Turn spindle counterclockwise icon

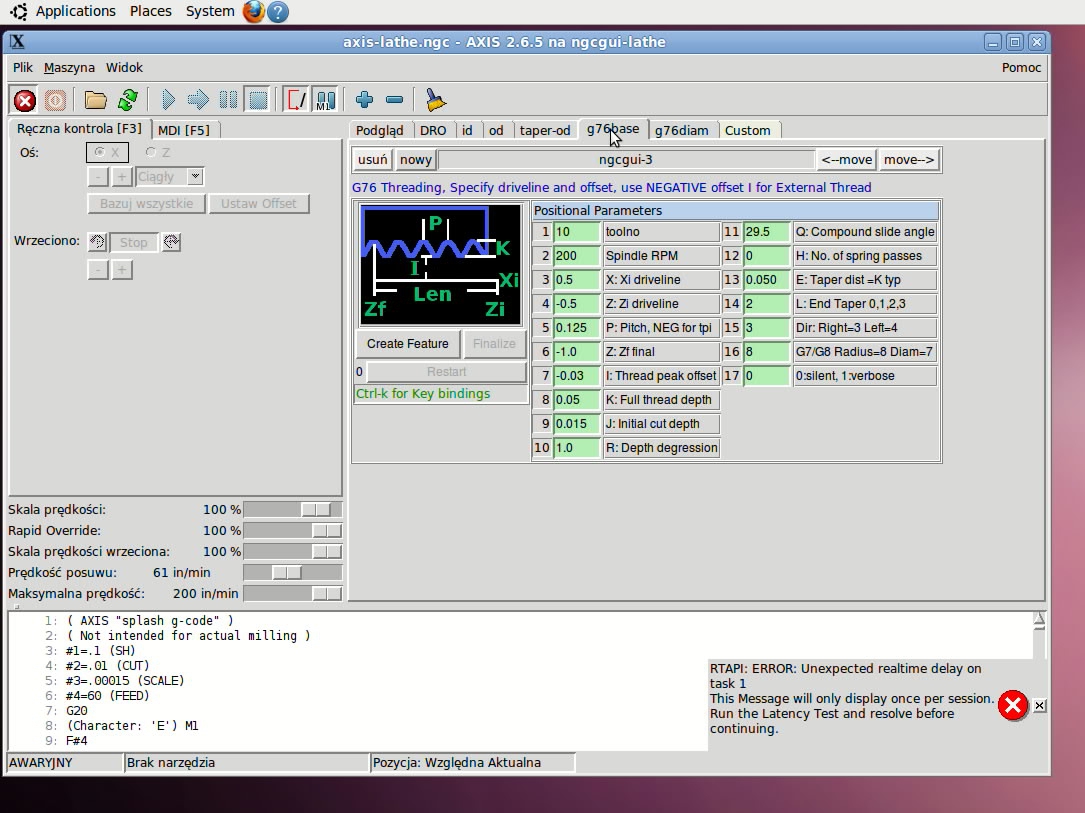(98, 242)
